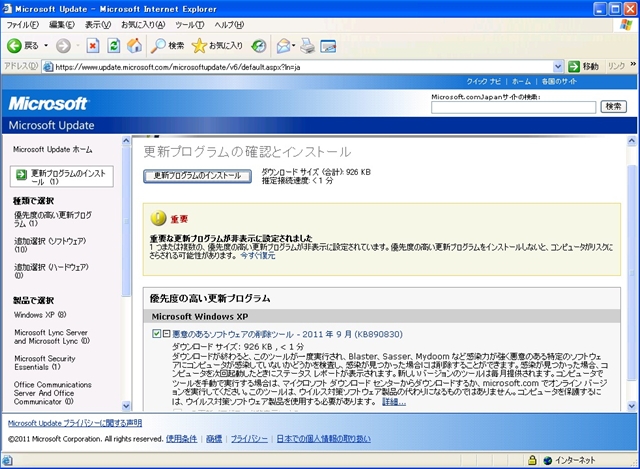Open the Mail button dropdown arrow
Screen dimensions: 640x469
pyautogui.click(x=293, y=46)
